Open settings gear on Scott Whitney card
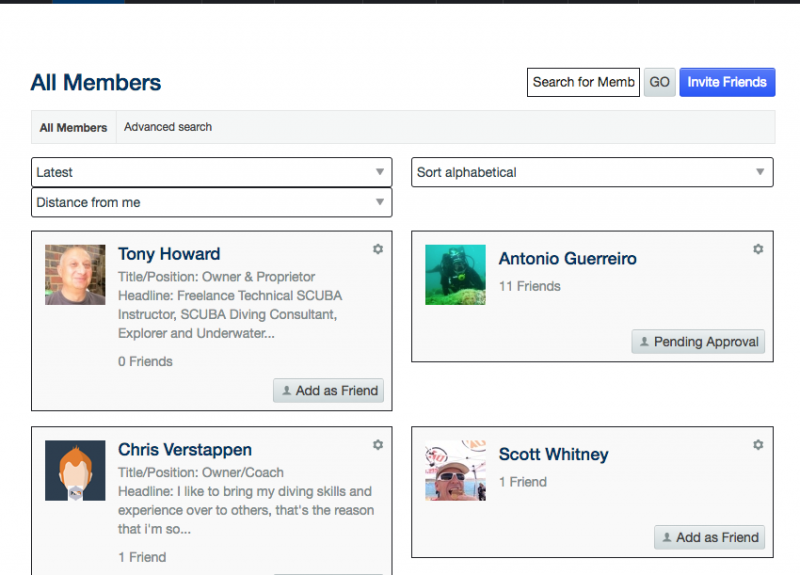Screen dimensions: 800x575 coord(758,445)
